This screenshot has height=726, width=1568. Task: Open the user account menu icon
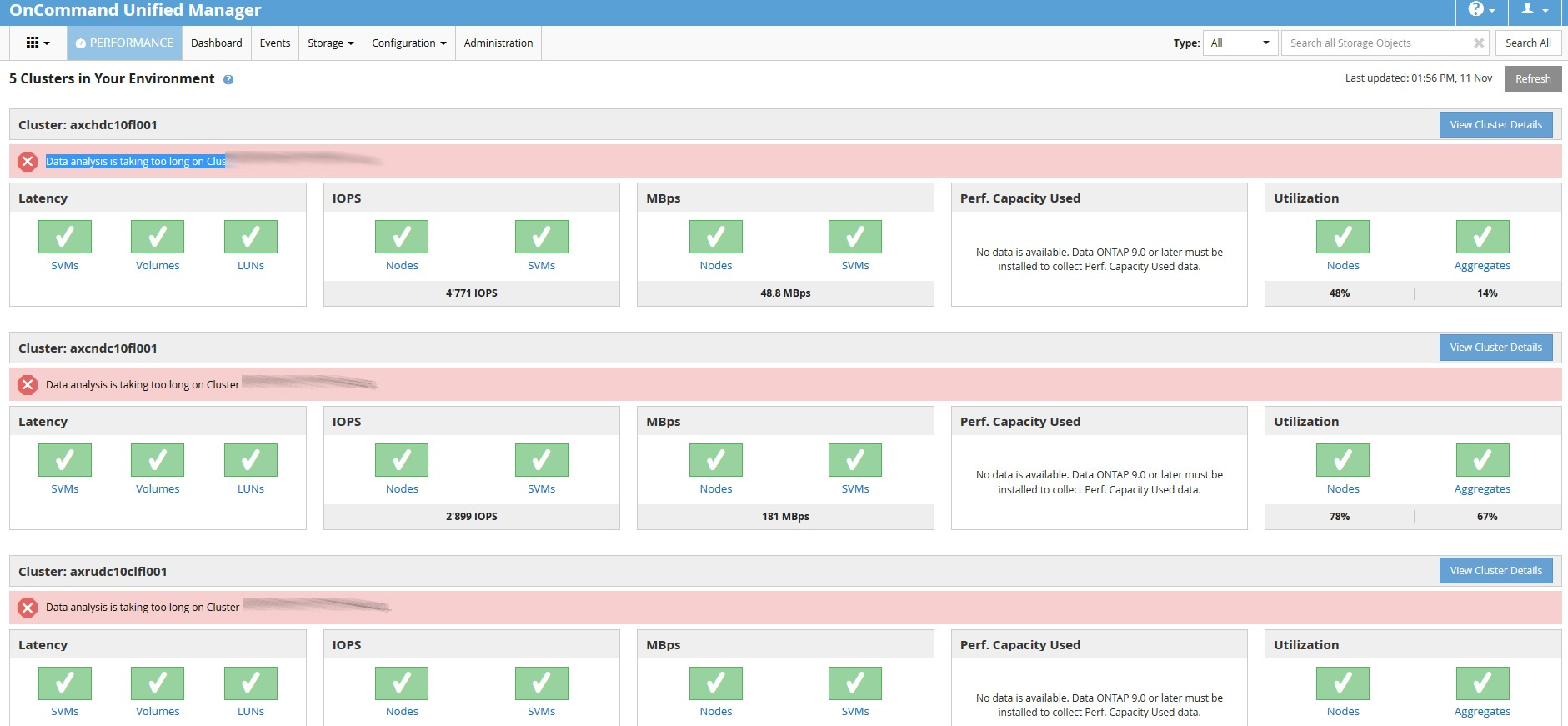click(1534, 9)
